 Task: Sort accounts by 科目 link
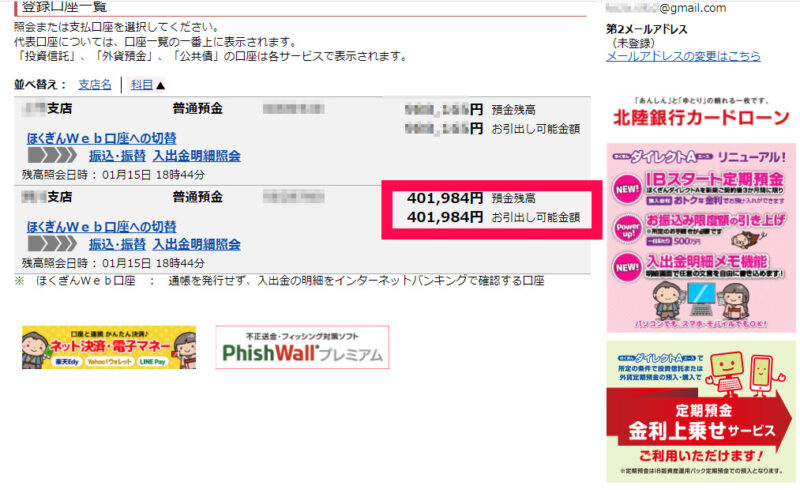point(142,85)
